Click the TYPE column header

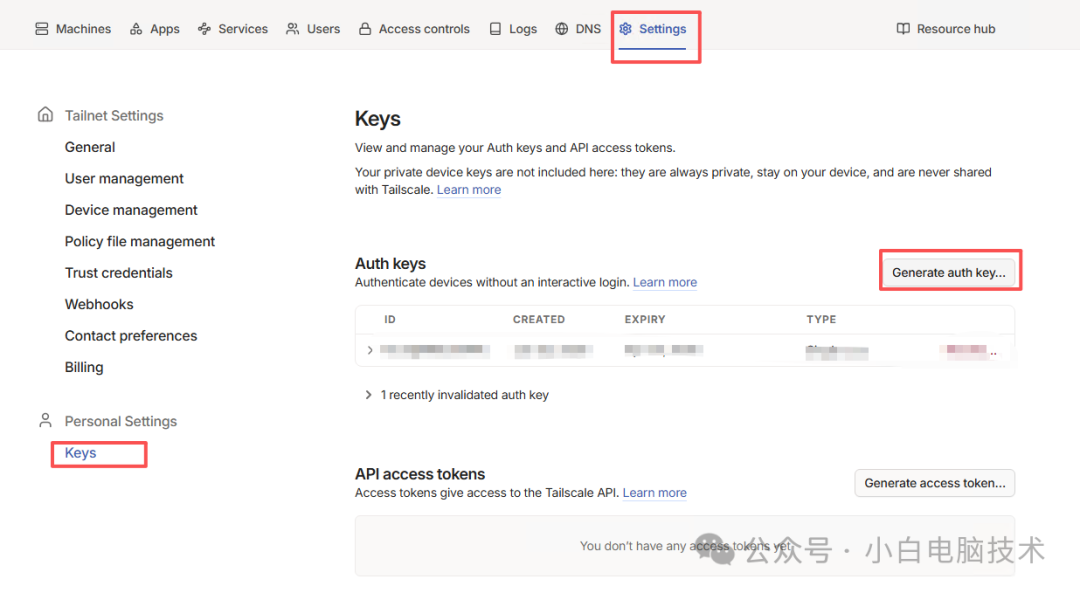(821, 320)
